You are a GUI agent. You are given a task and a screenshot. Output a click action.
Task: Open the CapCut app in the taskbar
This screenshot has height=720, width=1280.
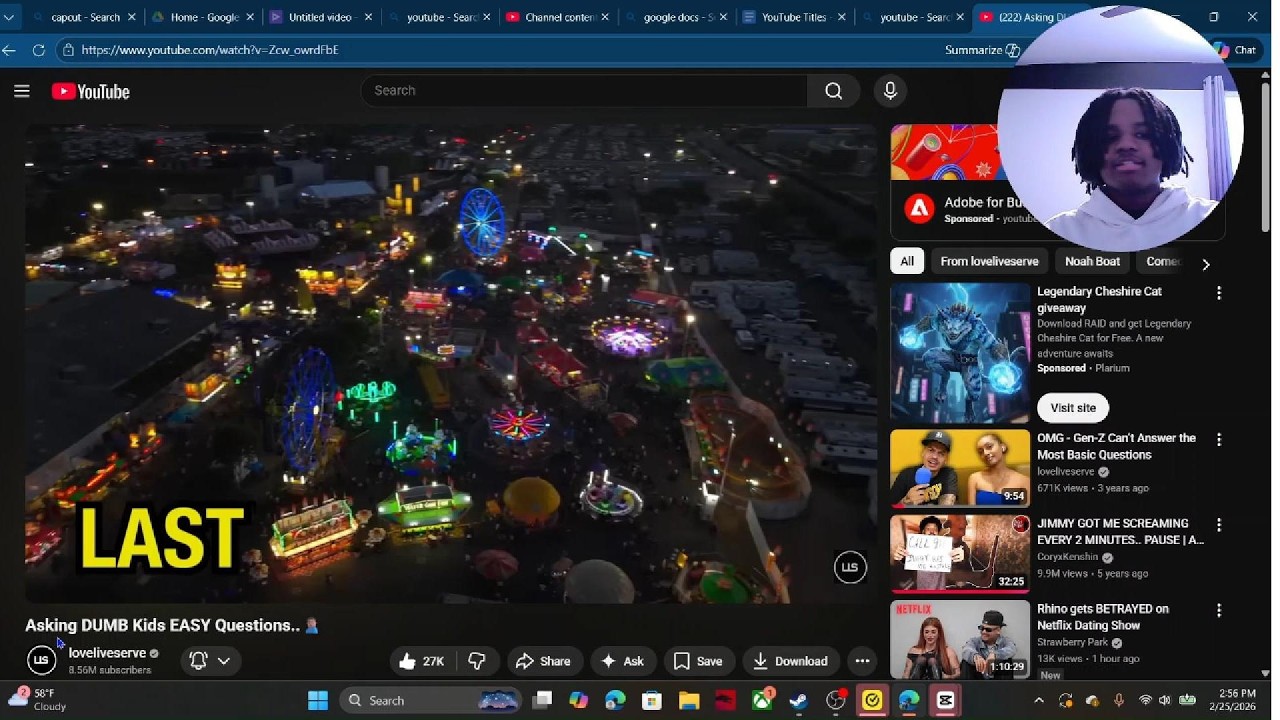[x=946, y=701]
